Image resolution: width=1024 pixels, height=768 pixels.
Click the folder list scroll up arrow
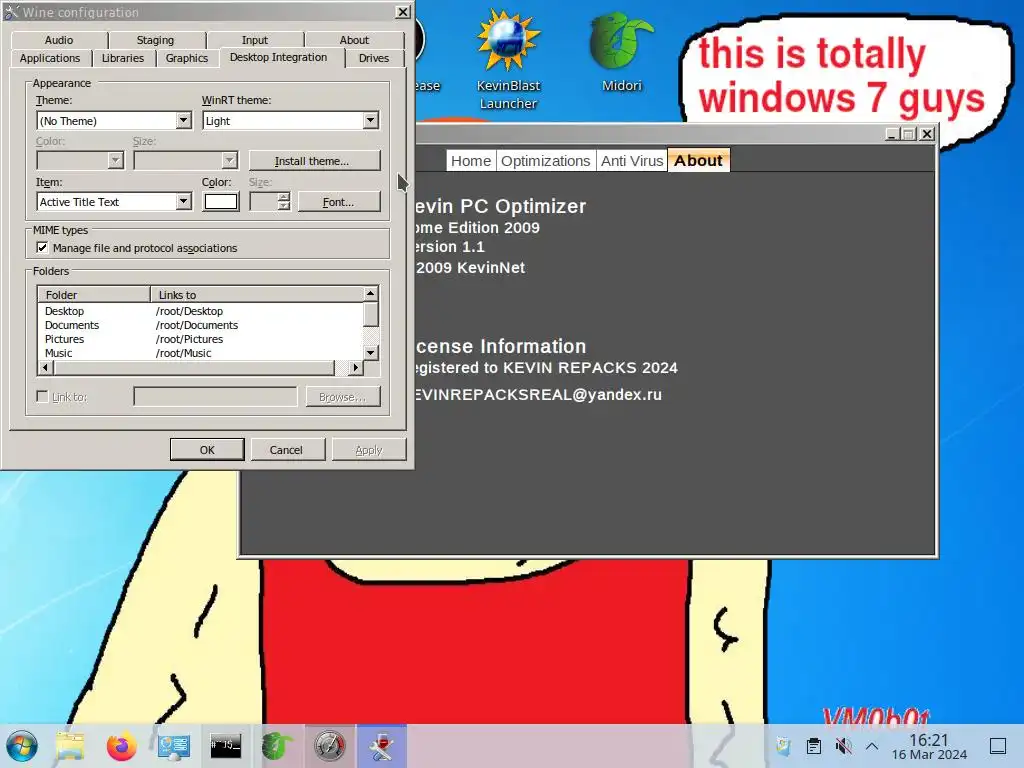tap(370, 293)
